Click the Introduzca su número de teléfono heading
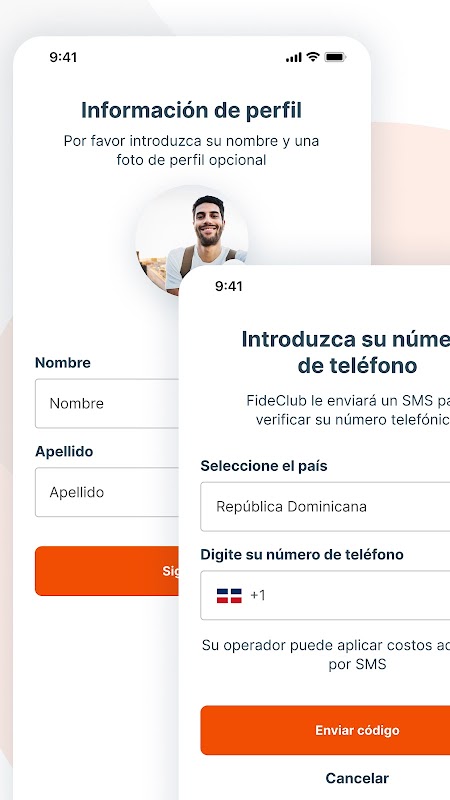 [x=346, y=352]
